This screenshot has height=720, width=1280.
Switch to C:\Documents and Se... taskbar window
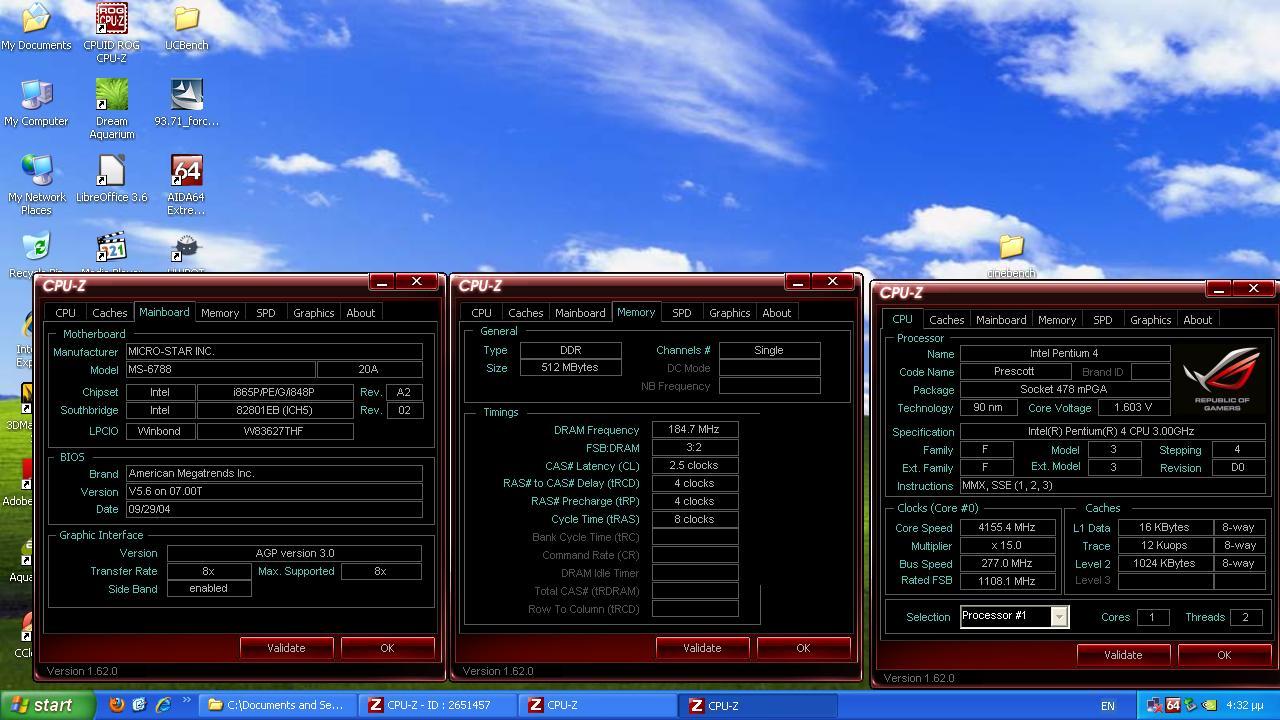tap(277, 705)
